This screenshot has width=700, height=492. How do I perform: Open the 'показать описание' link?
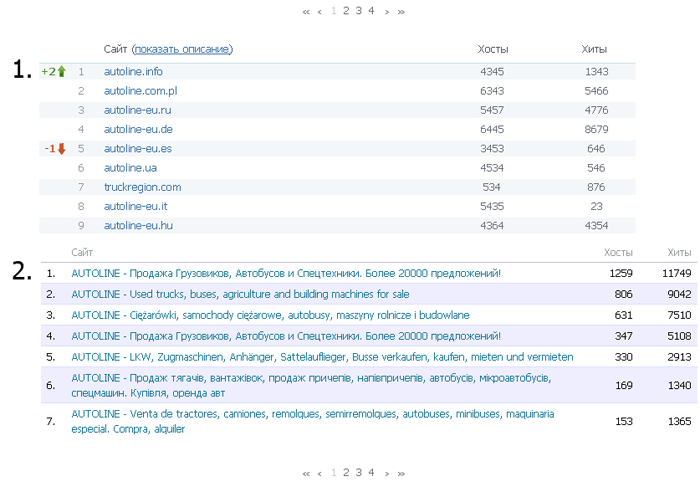click(182, 49)
